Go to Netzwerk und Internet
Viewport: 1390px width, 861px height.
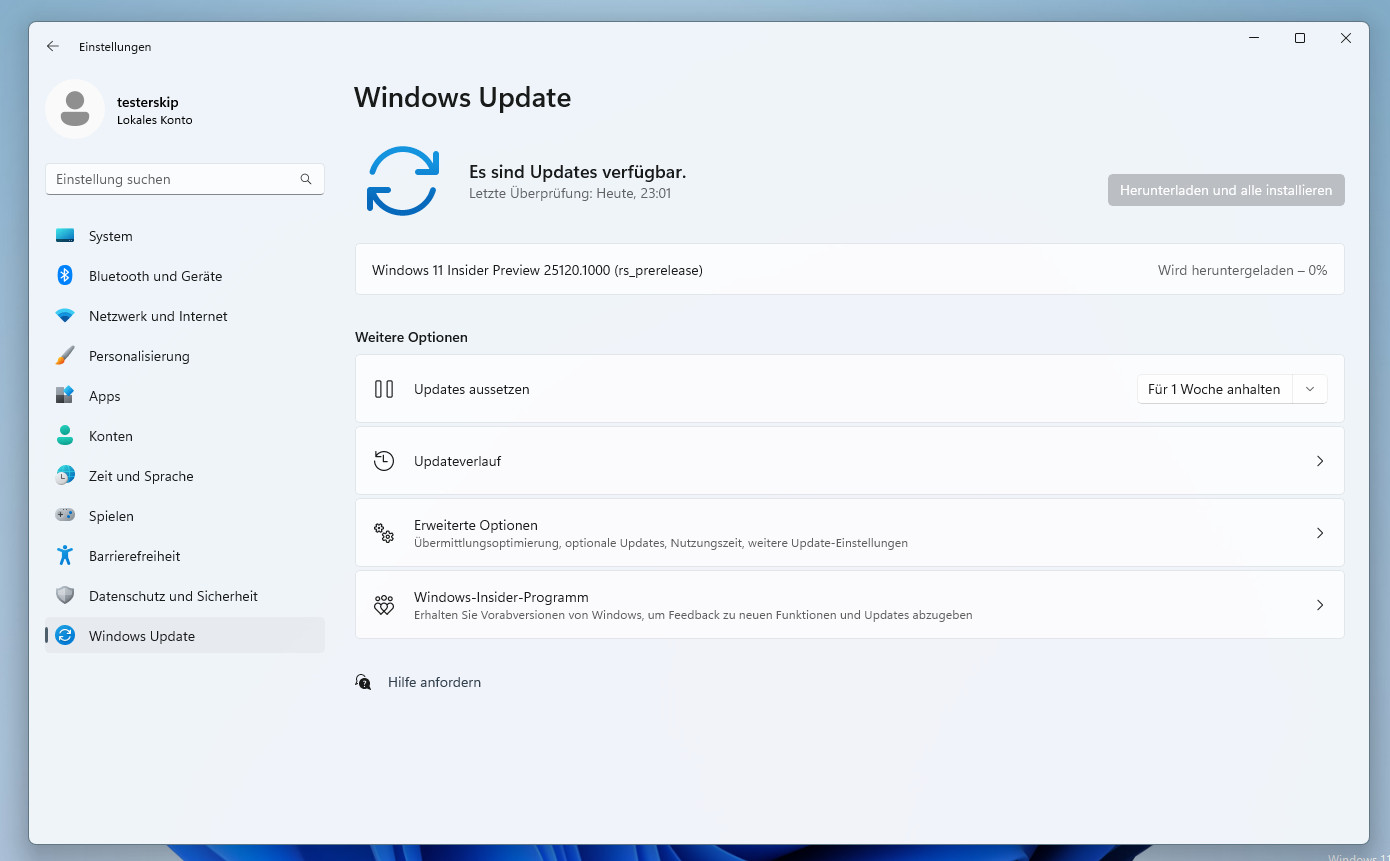185,316
